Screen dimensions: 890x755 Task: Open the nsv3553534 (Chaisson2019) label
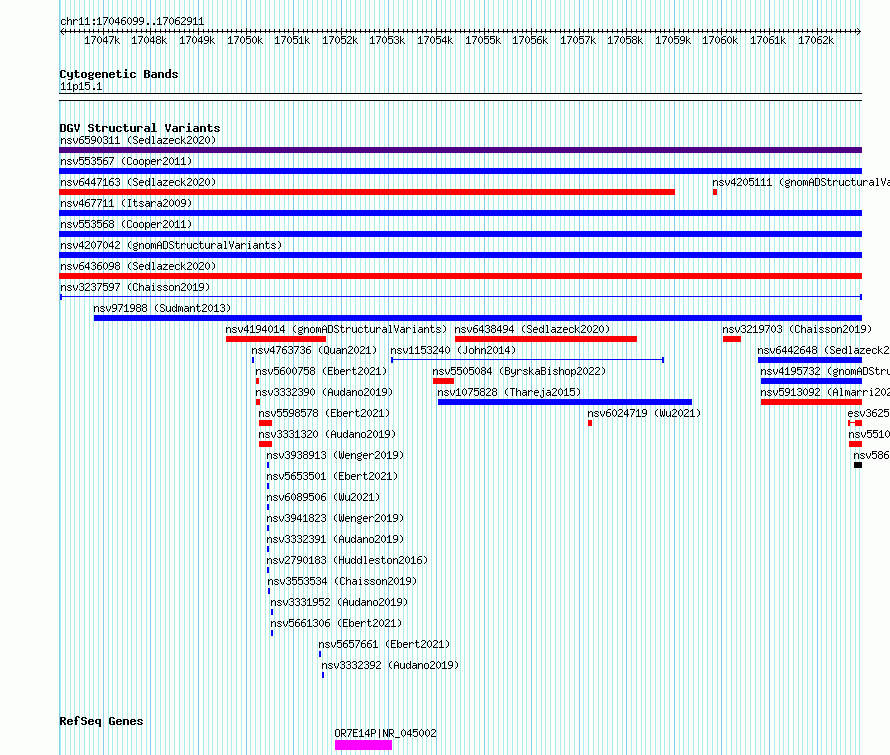(342, 581)
